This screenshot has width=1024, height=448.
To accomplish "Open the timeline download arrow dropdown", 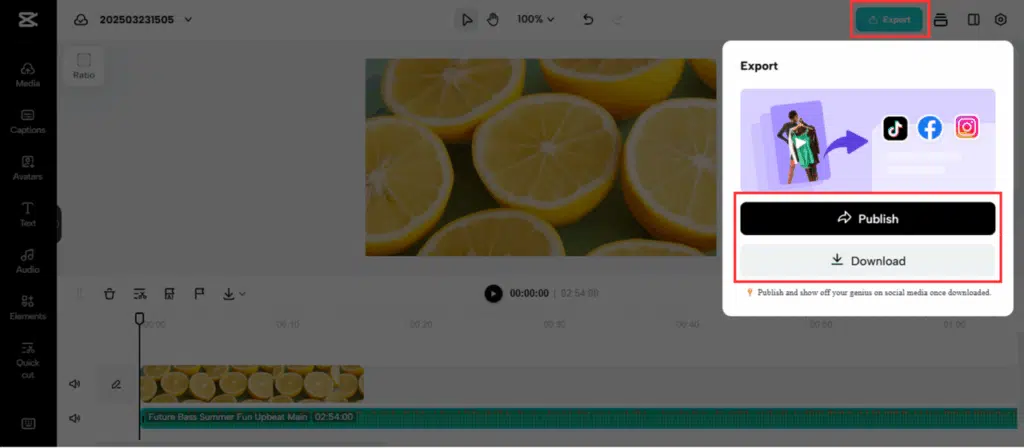I will (x=234, y=294).
